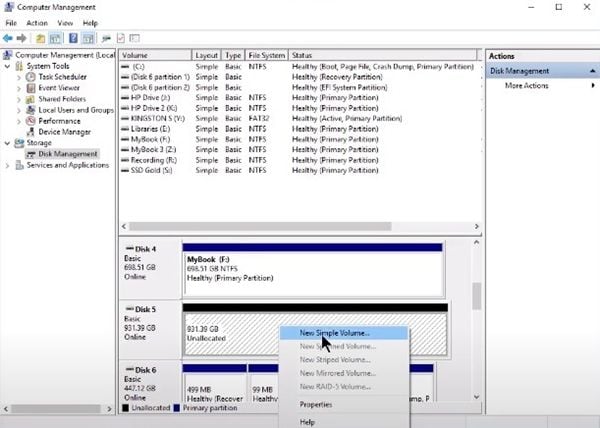
Task: Open the Help menu in menu bar
Action: pos(90,23)
